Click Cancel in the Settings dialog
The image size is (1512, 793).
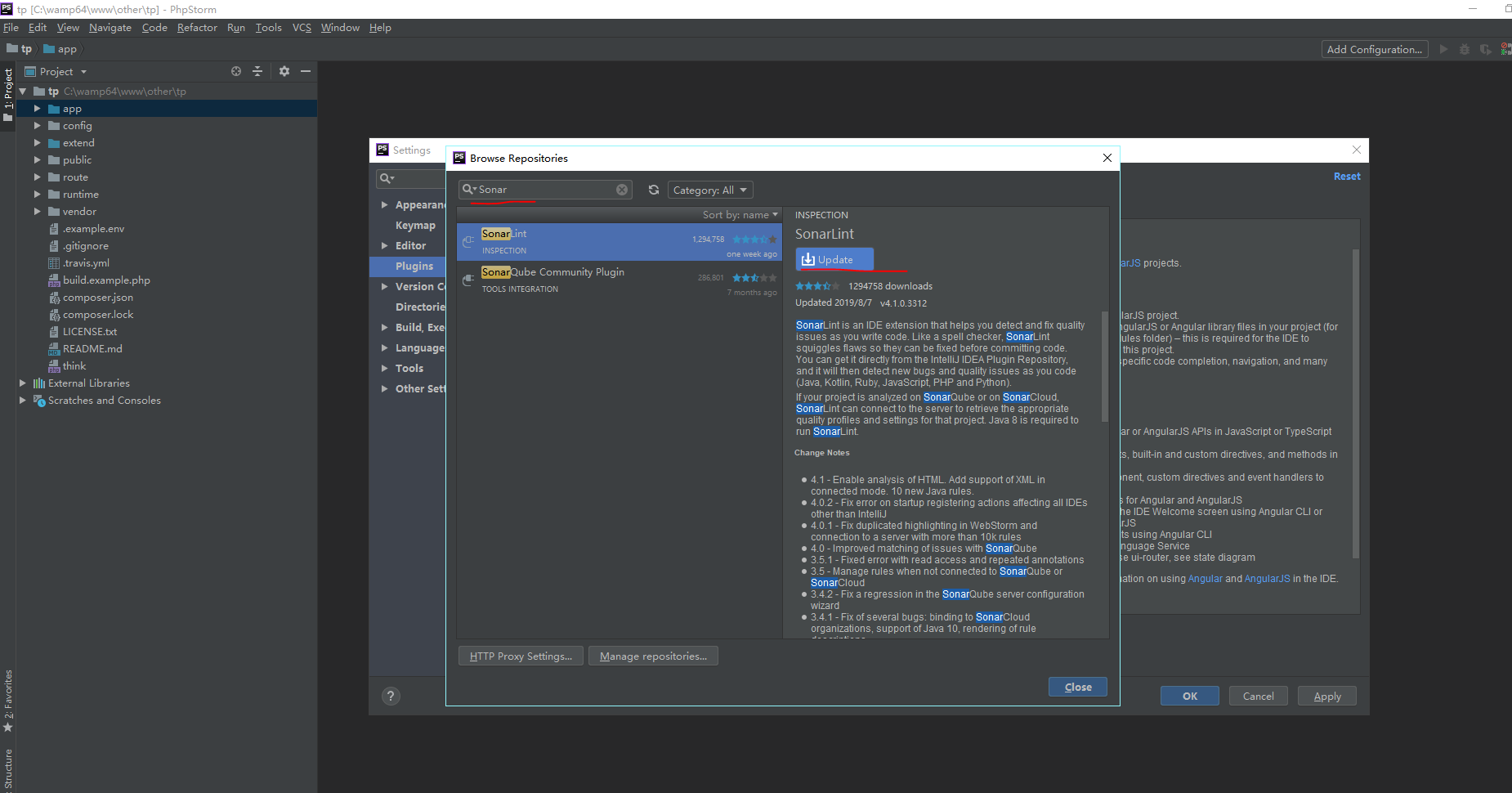pos(1259,696)
